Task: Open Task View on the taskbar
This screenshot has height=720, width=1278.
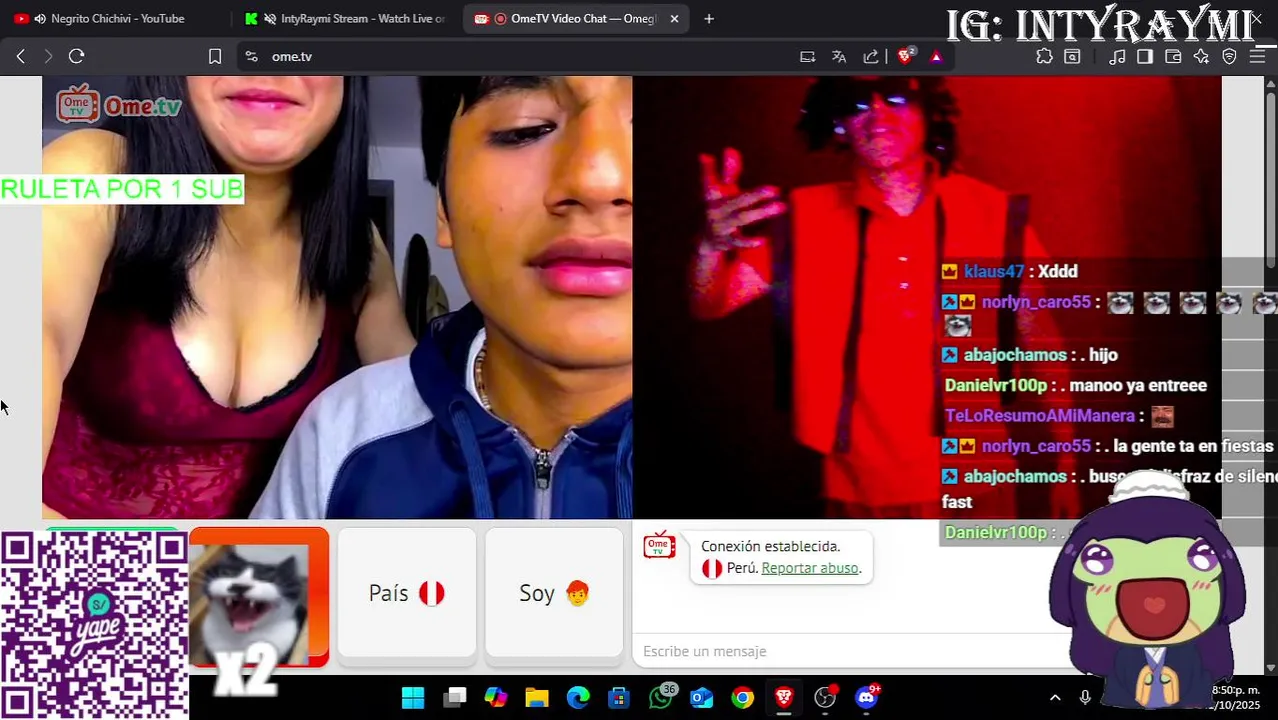Action: 455,697
